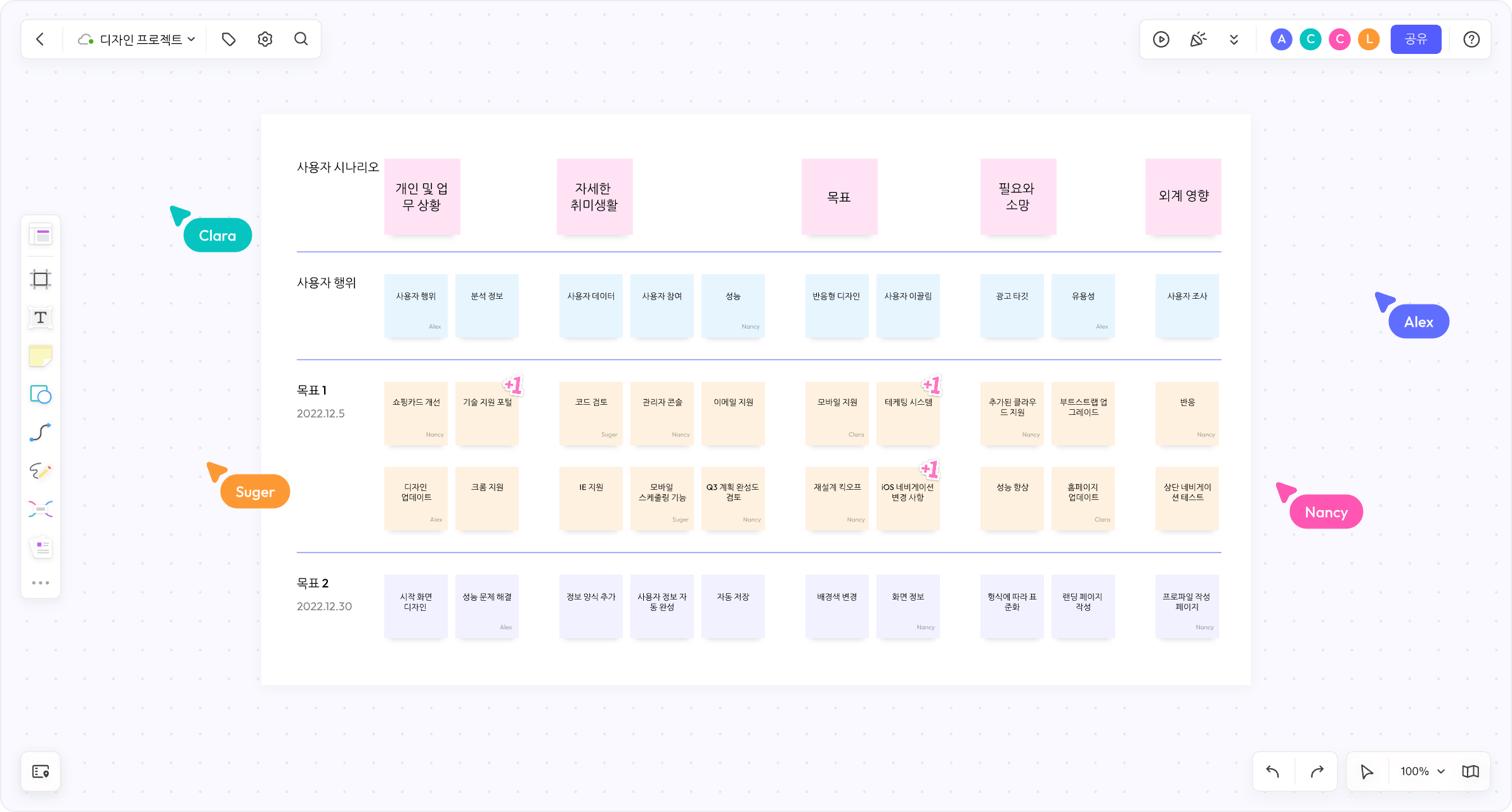Viewport: 1512px width, 812px height.
Task: Click the 분석 정보 blue note
Action: 486,306
